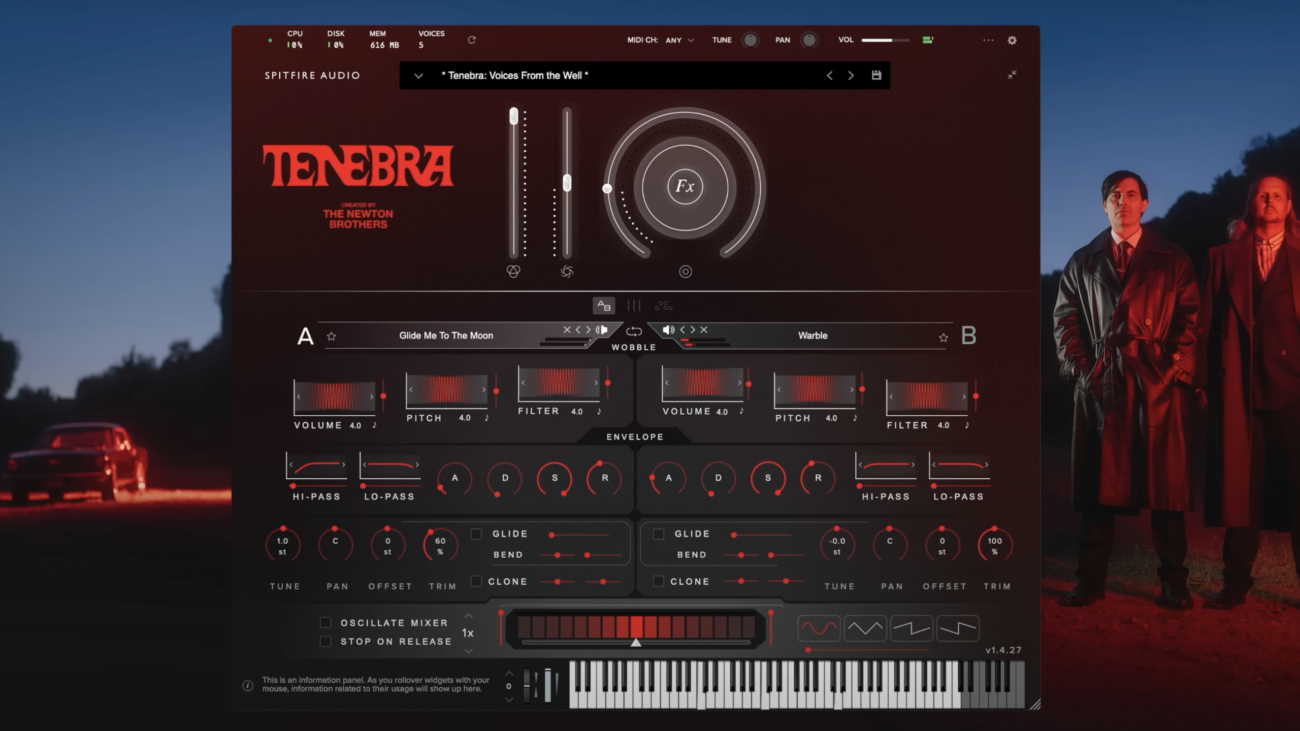Click the A/B mixer crossfade strip
The height and width of the screenshot is (731, 1300).
(635, 628)
